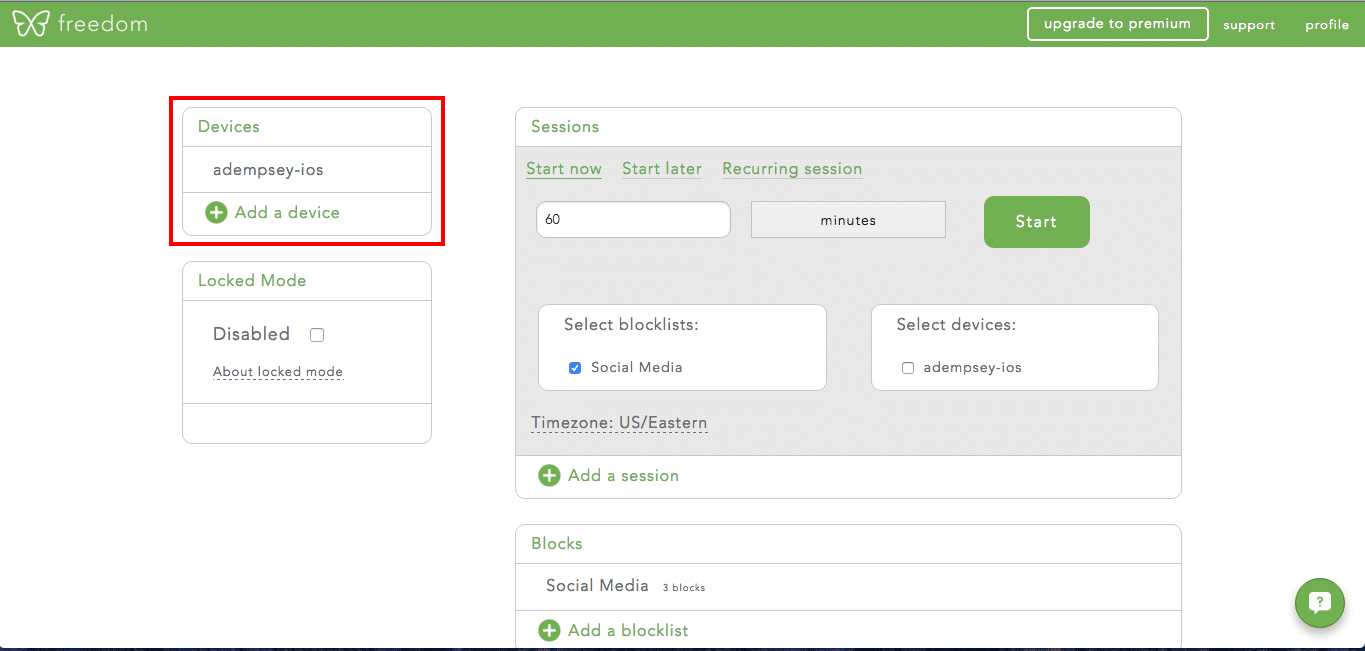This screenshot has width=1365, height=651.
Task: Toggle the Locked Mode Disabled checkbox
Action: click(x=317, y=335)
